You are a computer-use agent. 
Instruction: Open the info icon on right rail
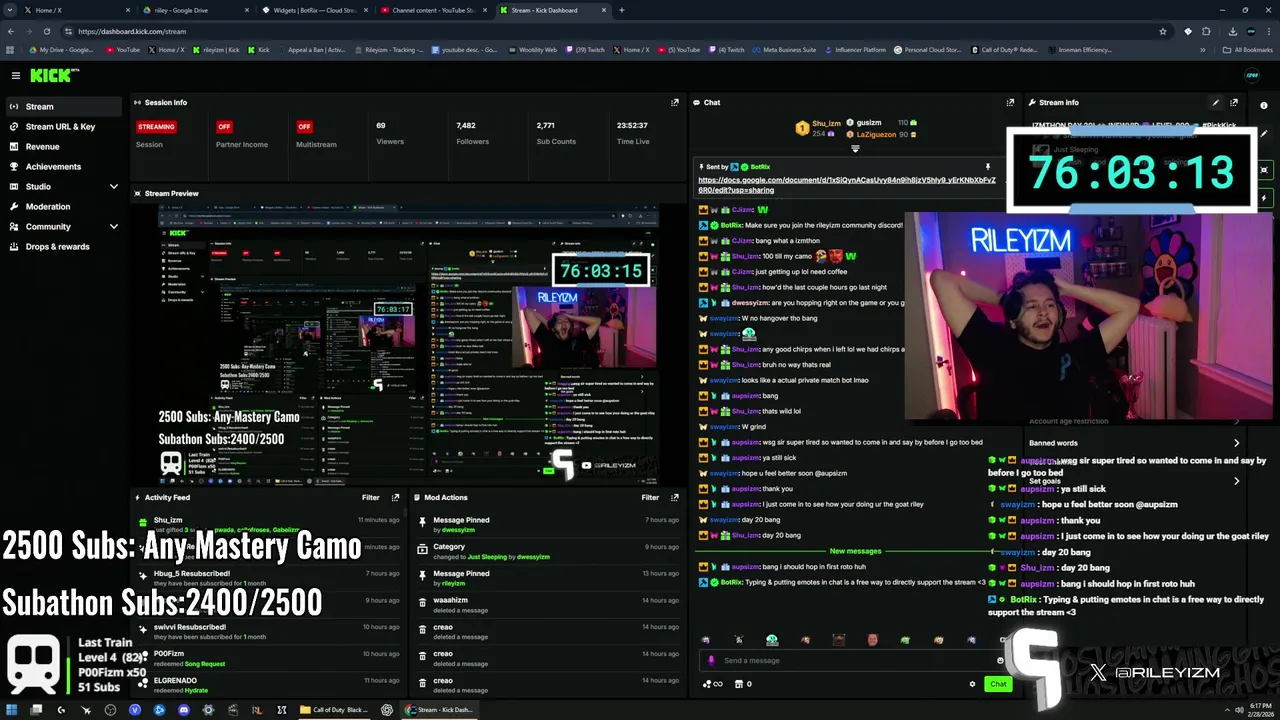[x=1264, y=105]
